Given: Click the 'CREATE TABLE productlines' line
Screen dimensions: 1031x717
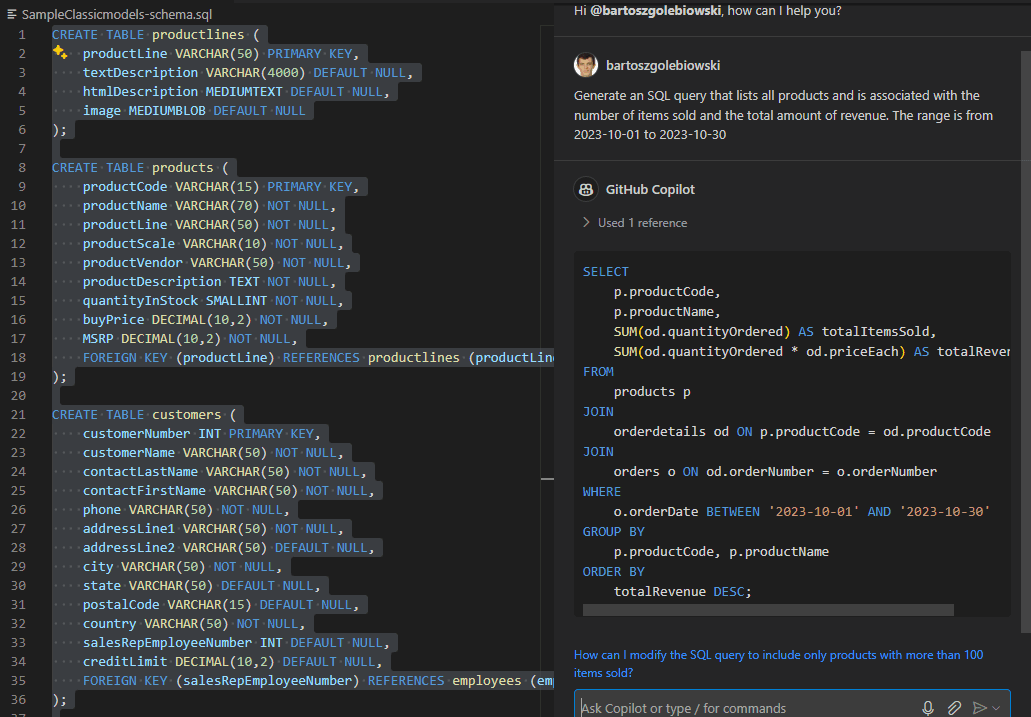Looking at the screenshot, I should (156, 34).
